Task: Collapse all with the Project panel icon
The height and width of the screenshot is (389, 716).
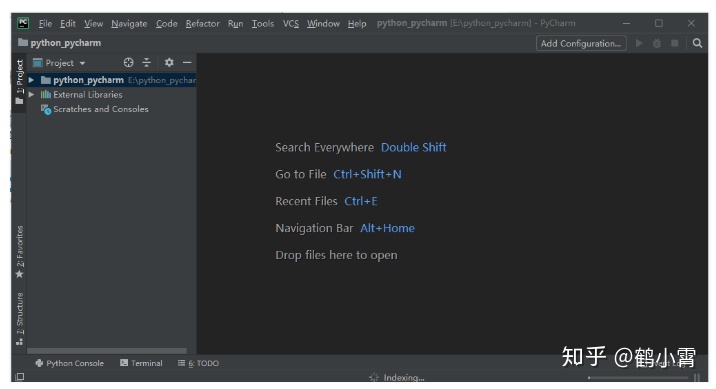Action: point(147,63)
